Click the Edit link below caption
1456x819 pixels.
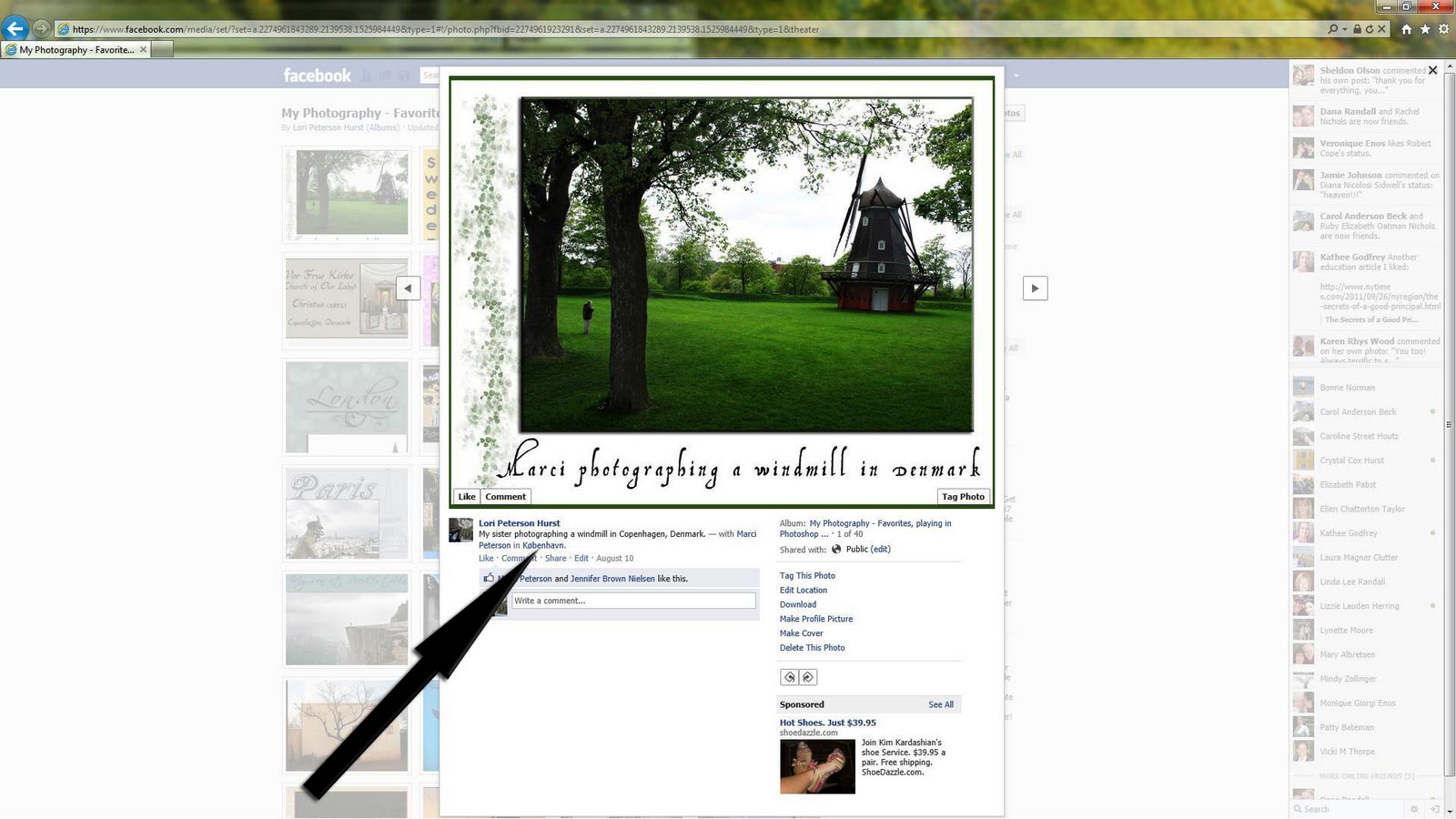click(581, 558)
